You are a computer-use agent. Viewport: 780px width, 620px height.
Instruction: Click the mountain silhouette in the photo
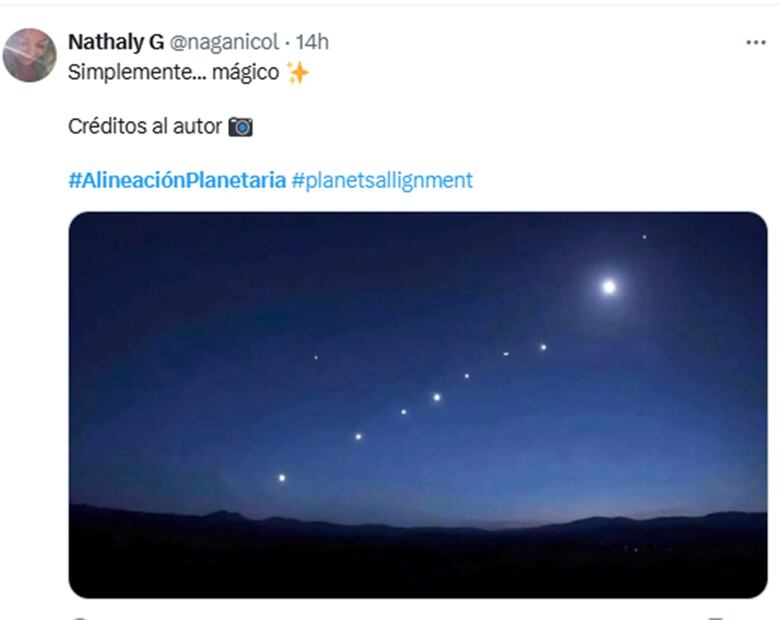click(418, 540)
